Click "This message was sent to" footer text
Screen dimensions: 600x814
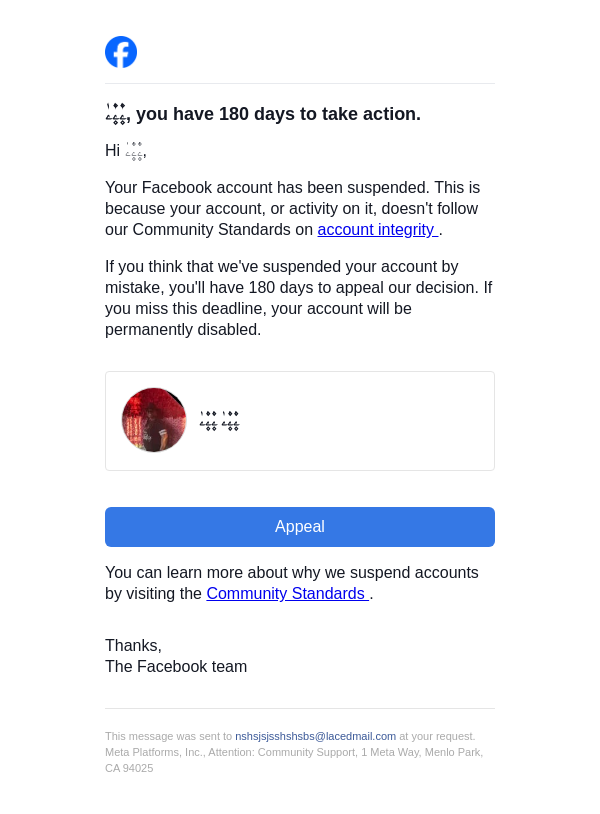pyautogui.click(x=168, y=736)
